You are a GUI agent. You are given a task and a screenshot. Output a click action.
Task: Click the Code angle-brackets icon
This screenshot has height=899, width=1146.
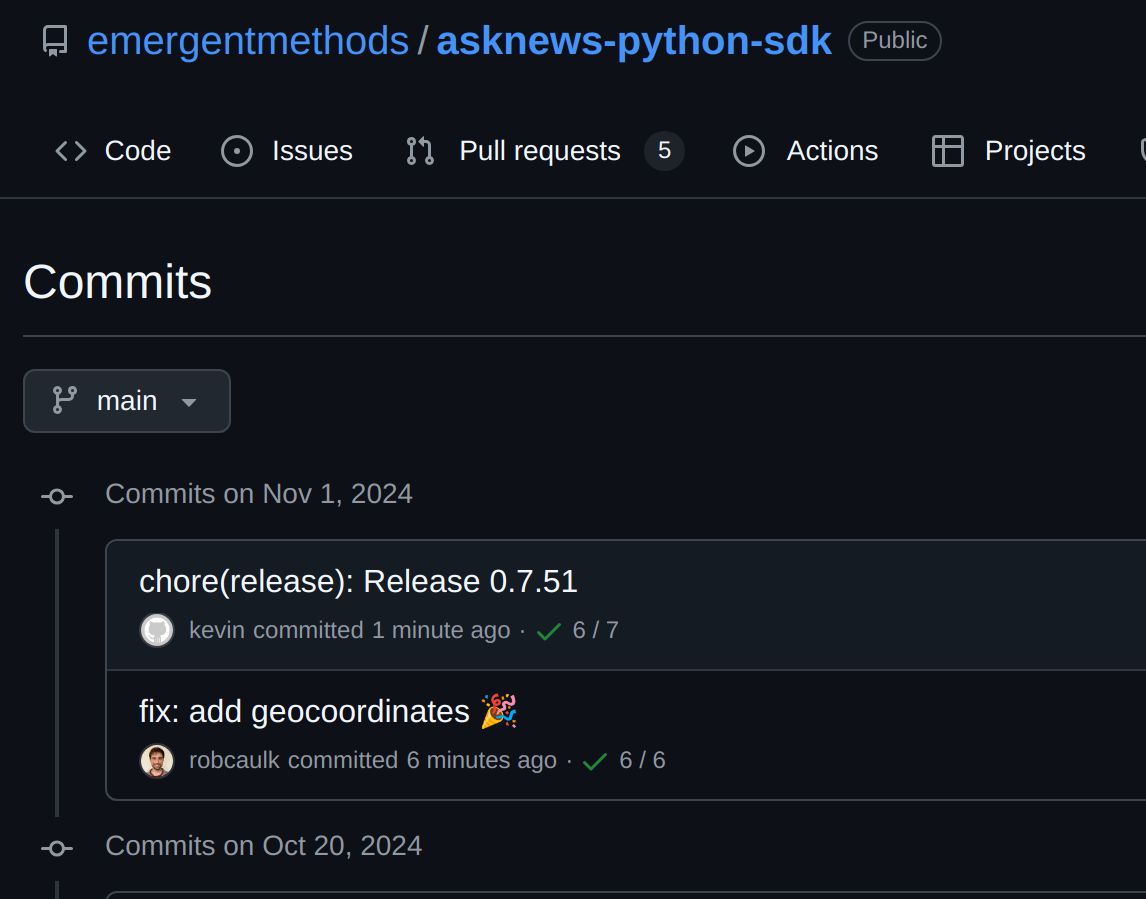tap(71, 151)
